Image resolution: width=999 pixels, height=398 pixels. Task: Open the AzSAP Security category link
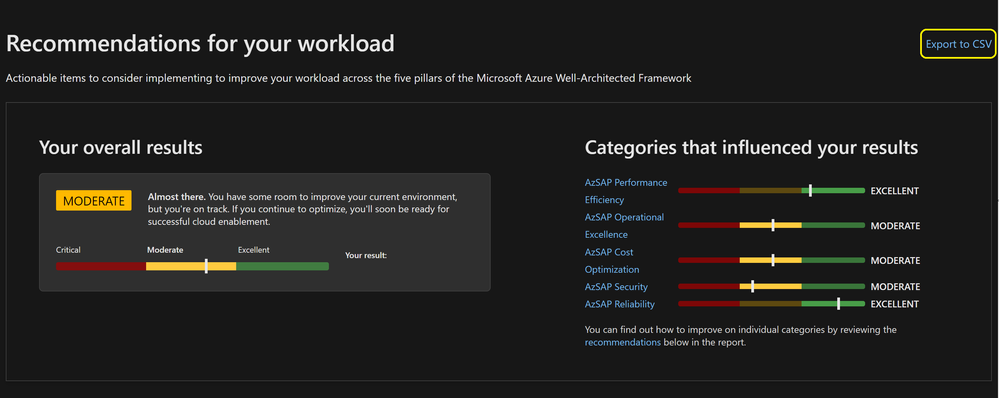(x=616, y=287)
